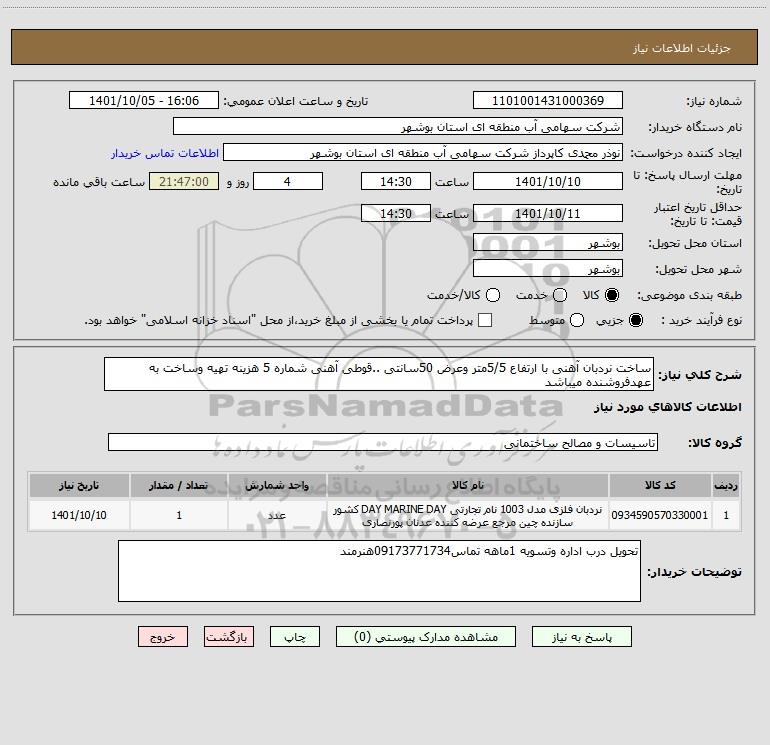Click the quantity cell showing 1
Image resolution: width=770 pixels, height=745 pixels.
tap(179, 515)
